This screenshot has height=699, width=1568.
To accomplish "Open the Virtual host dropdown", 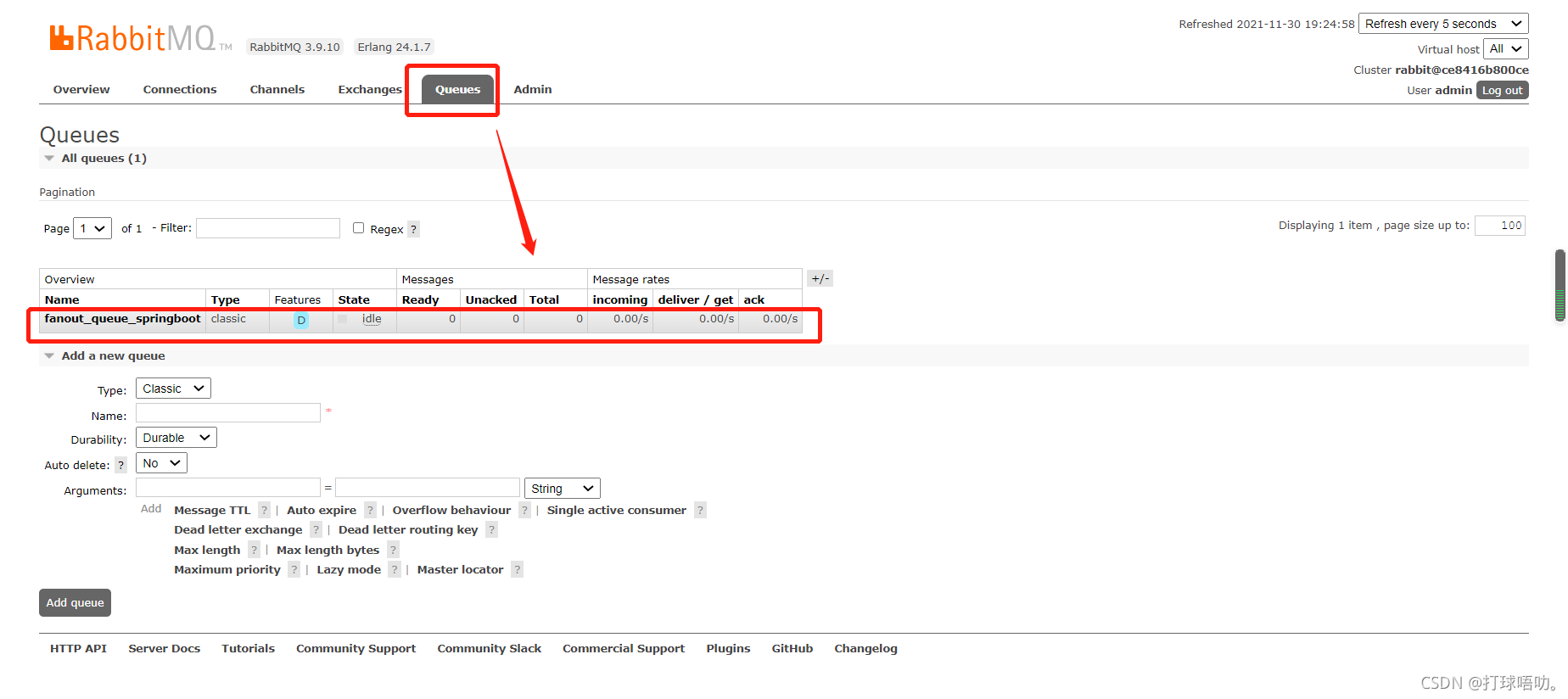I will click(1506, 48).
